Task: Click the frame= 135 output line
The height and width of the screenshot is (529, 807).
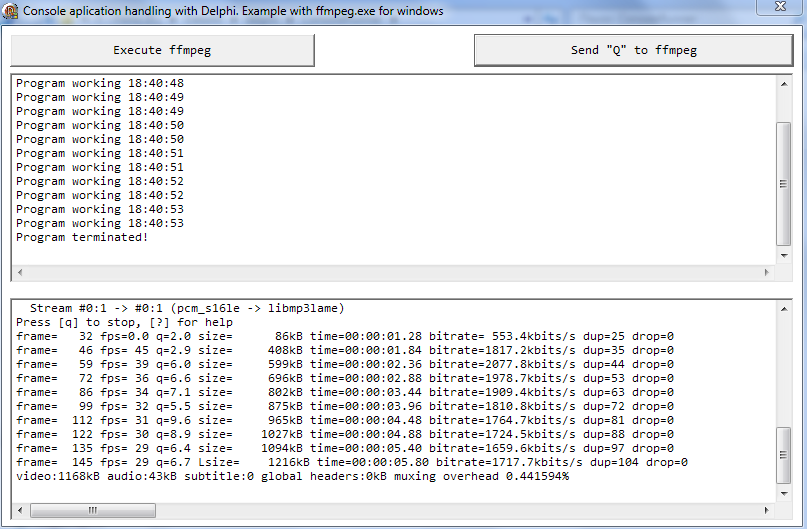Action: (x=345, y=448)
